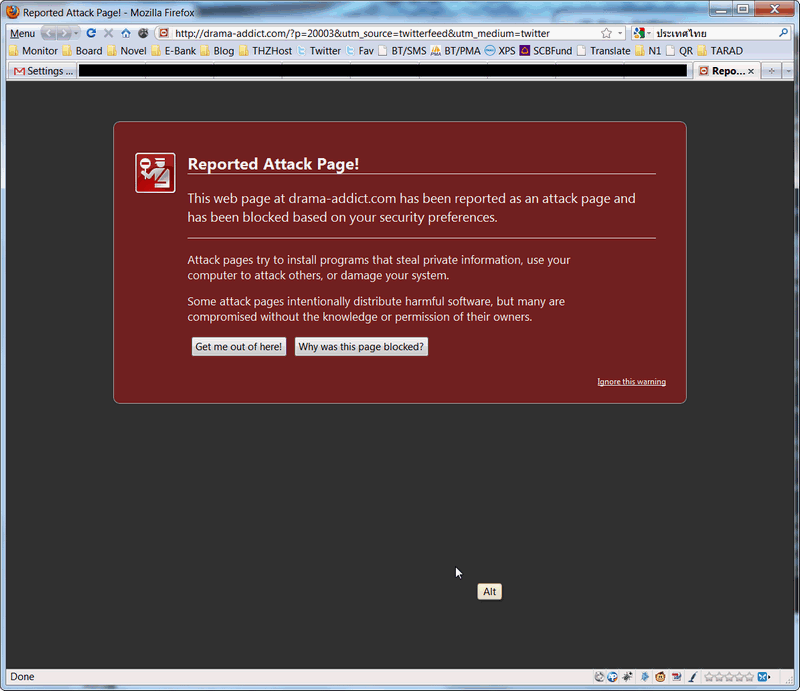
Task: Open the Novel bookmarks folder
Action: [127, 51]
